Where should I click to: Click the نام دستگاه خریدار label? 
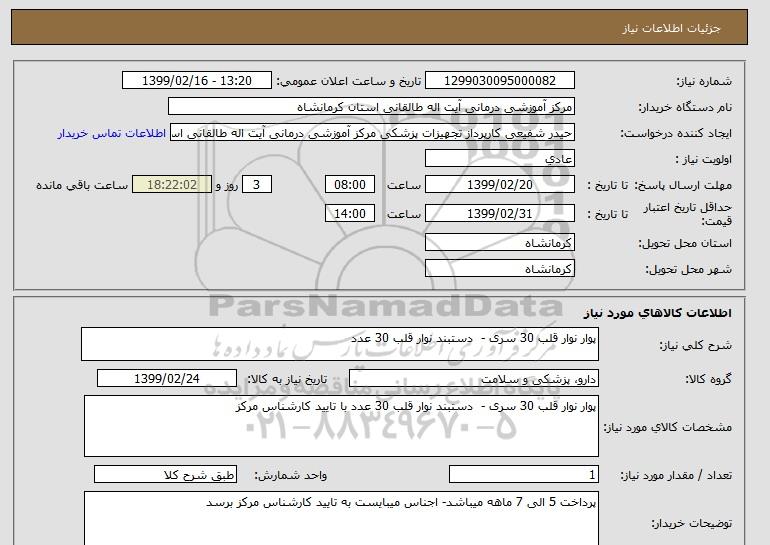(x=685, y=107)
